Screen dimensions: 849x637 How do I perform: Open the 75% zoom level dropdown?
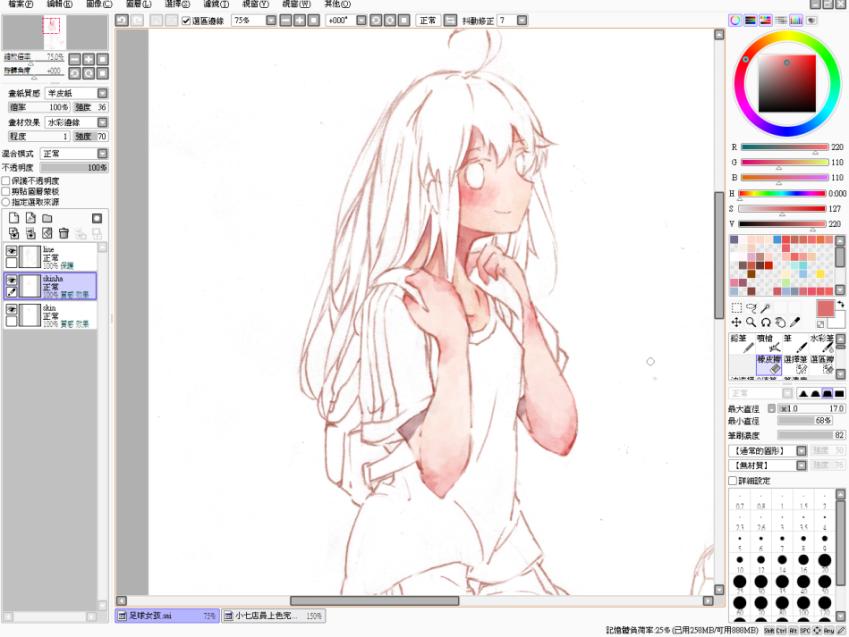pyautogui.click(x=271, y=21)
